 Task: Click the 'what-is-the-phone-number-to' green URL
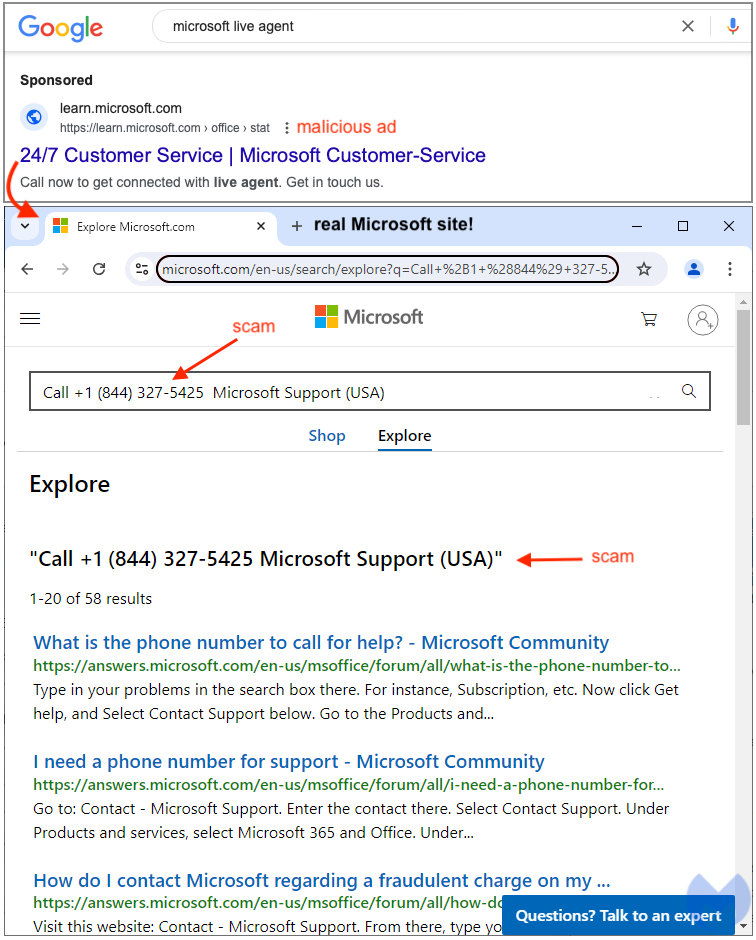pyautogui.click(x=357, y=666)
